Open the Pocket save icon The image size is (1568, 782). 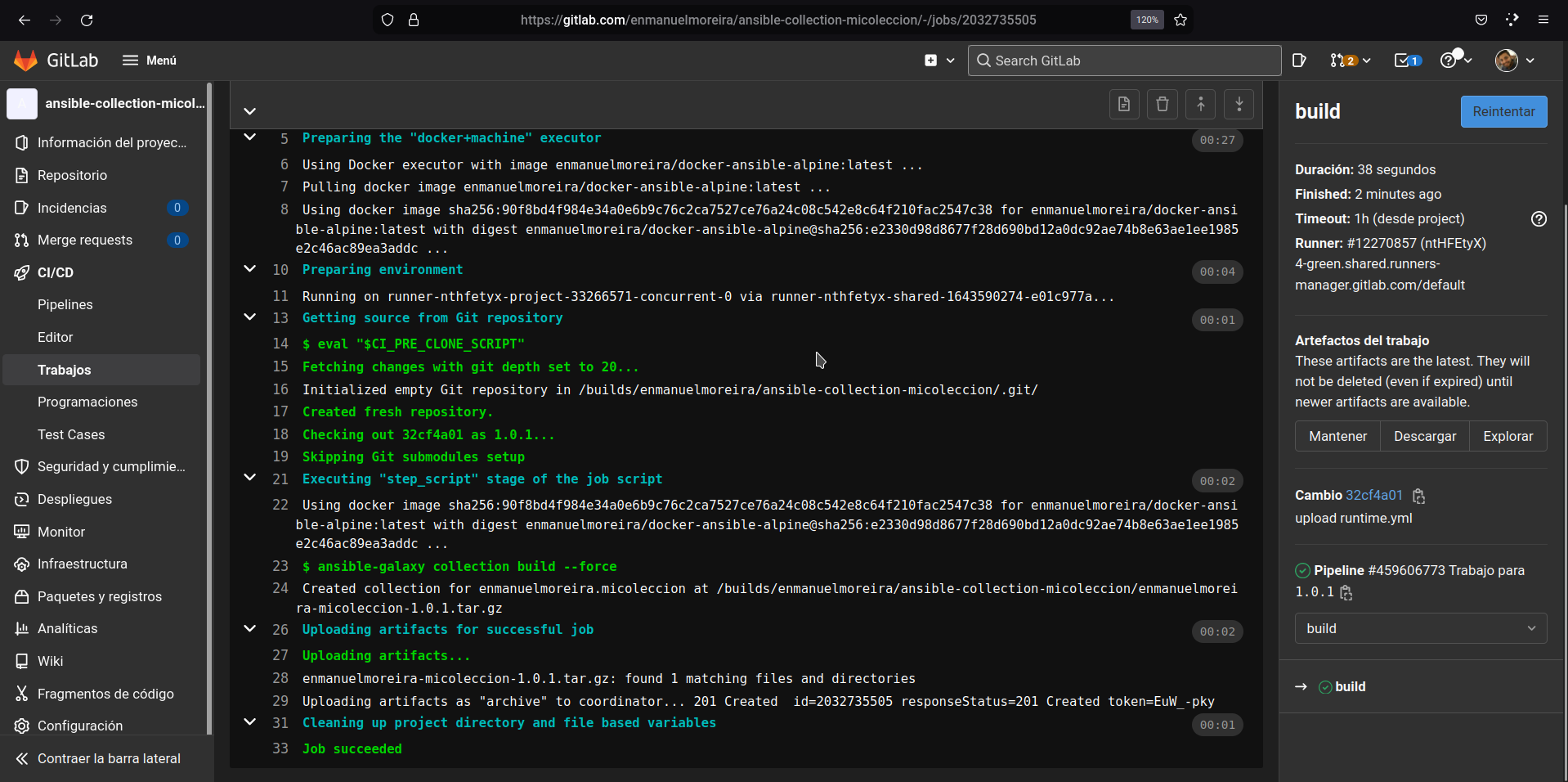pyautogui.click(x=1481, y=20)
